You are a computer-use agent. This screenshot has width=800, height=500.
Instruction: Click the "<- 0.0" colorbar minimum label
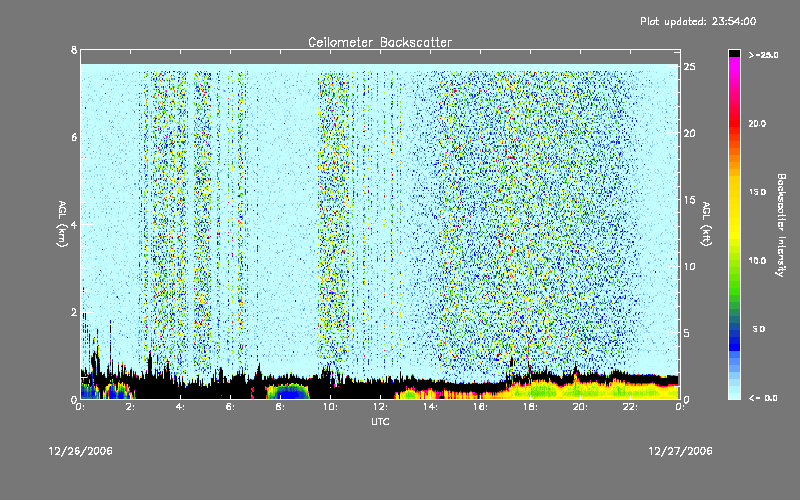click(x=763, y=398)
